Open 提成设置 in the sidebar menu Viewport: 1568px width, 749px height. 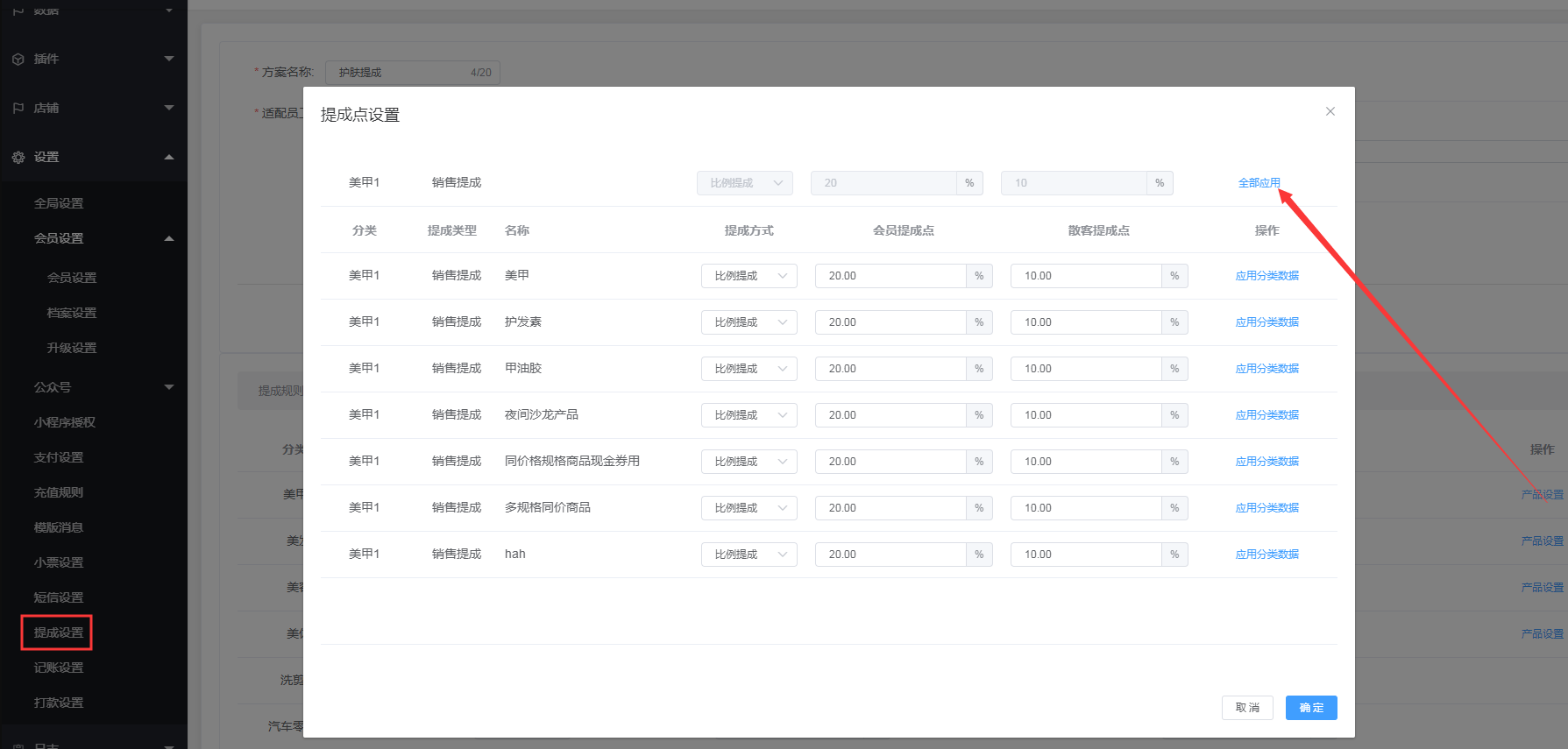click(x=59, y=632)
